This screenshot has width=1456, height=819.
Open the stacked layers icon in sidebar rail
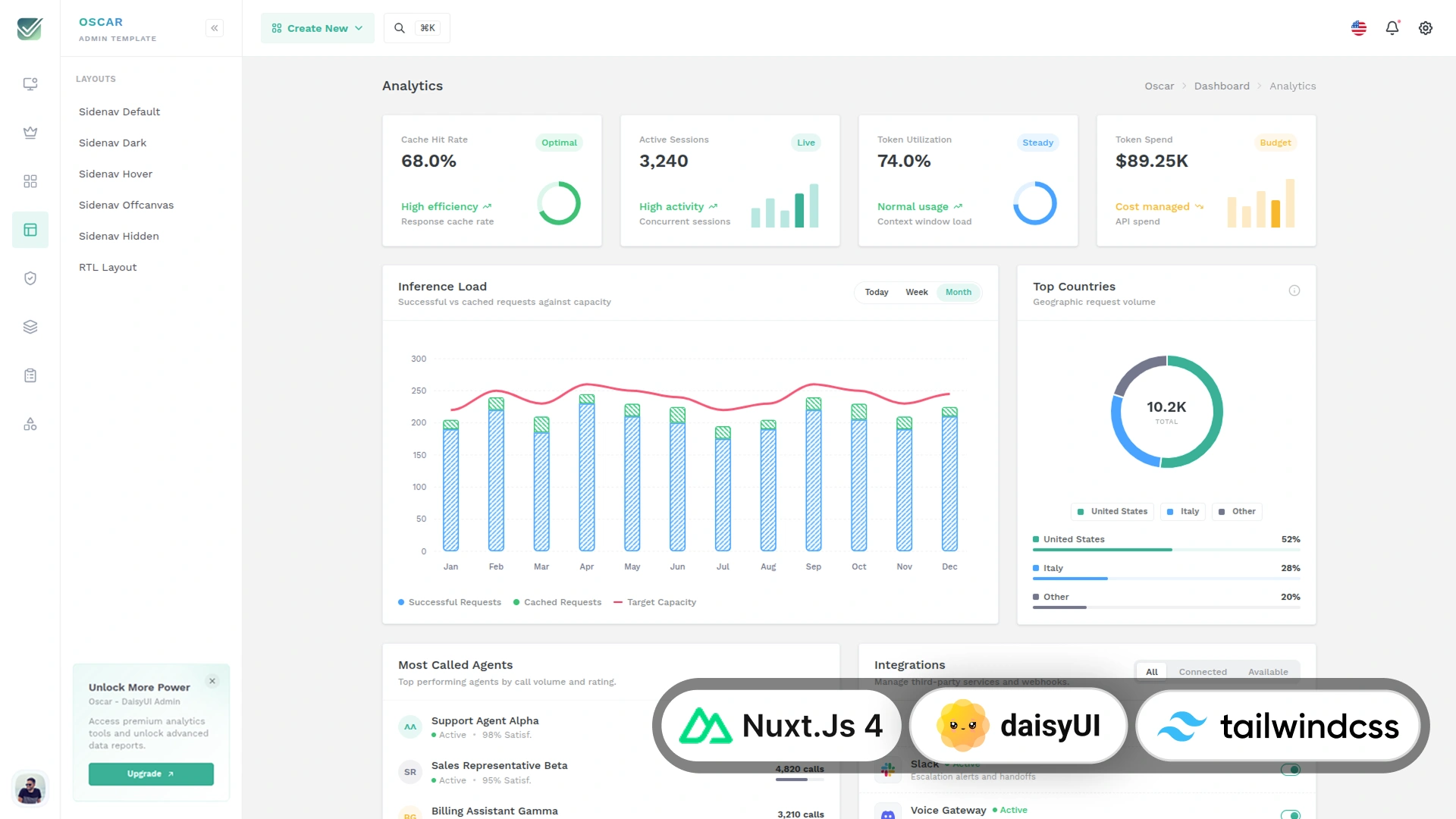[x=30, y=327]
